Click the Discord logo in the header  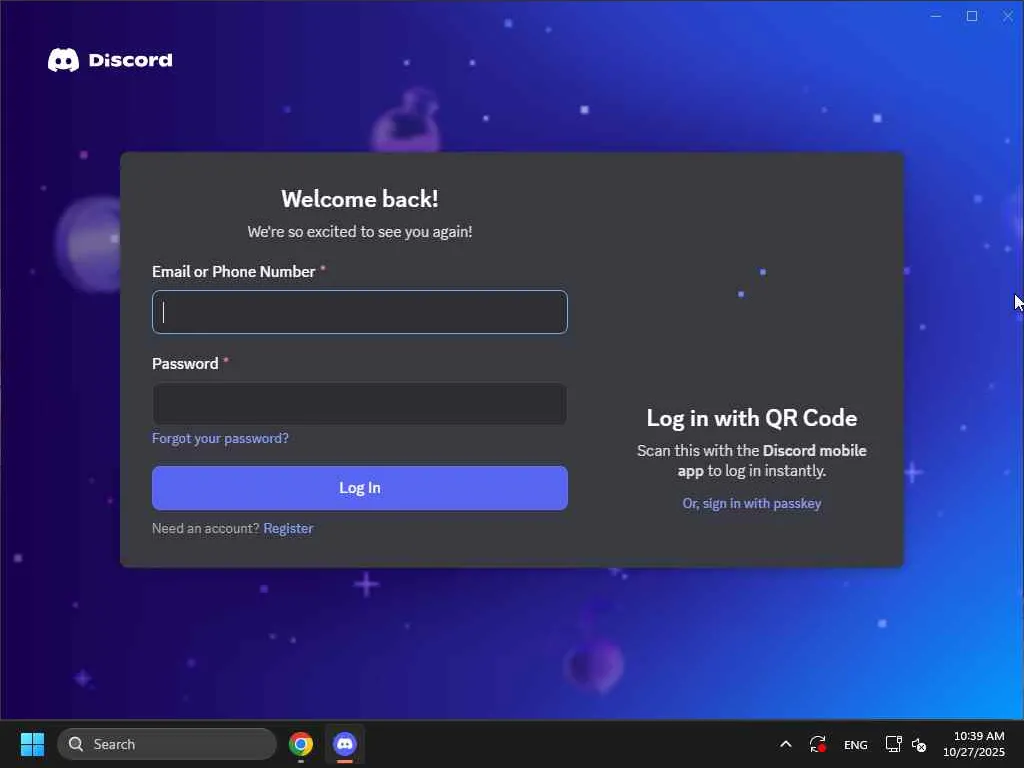(110, 60)
